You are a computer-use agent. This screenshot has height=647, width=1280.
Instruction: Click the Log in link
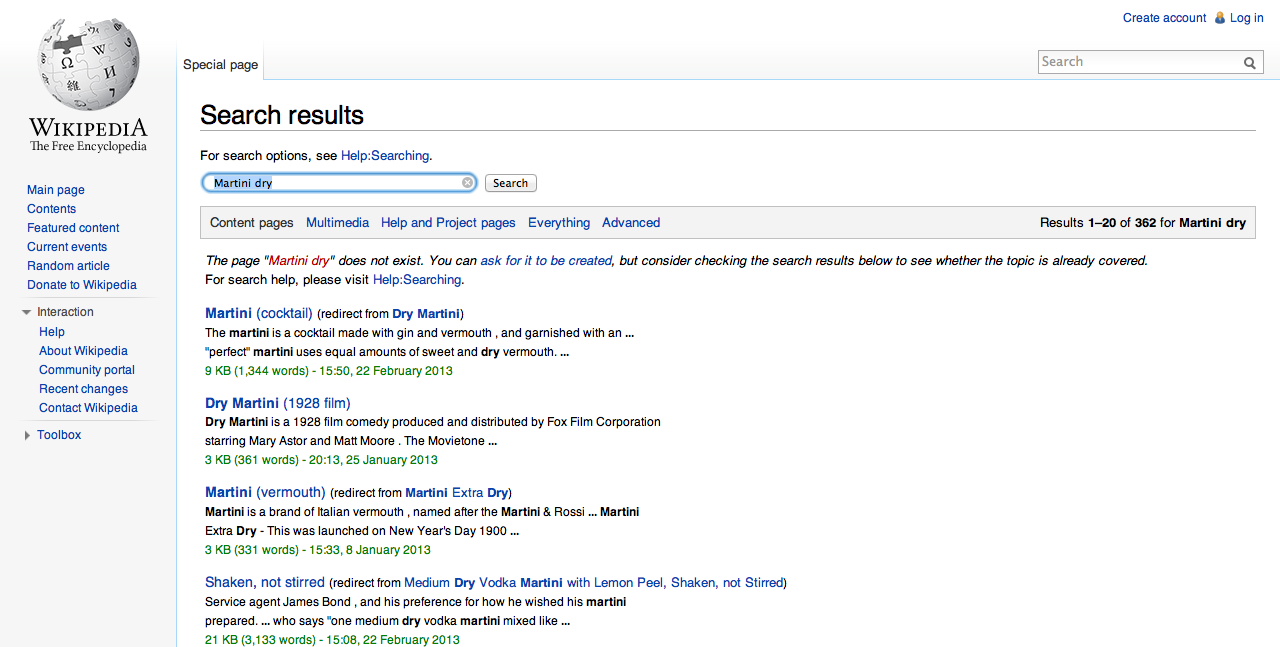pyautogui.click(x=1246, y=18)
